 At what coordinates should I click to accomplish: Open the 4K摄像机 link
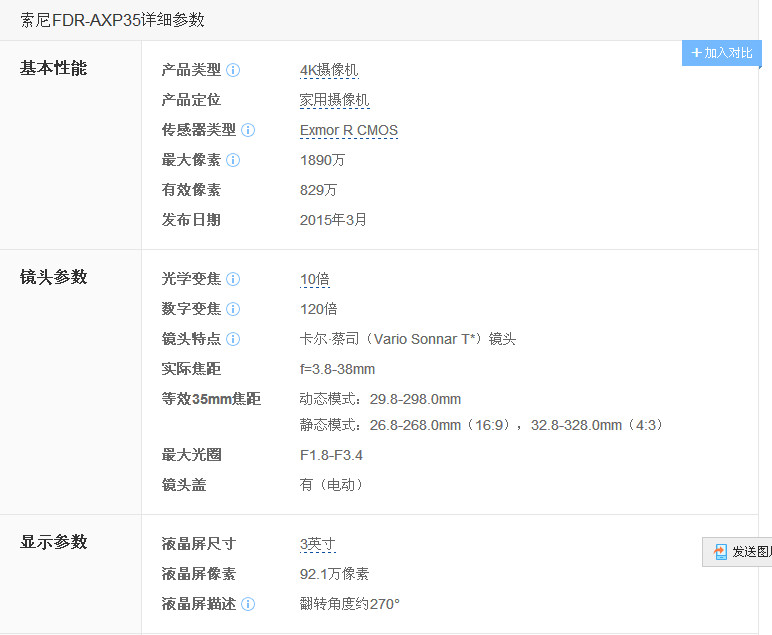[x=329, y=70]
